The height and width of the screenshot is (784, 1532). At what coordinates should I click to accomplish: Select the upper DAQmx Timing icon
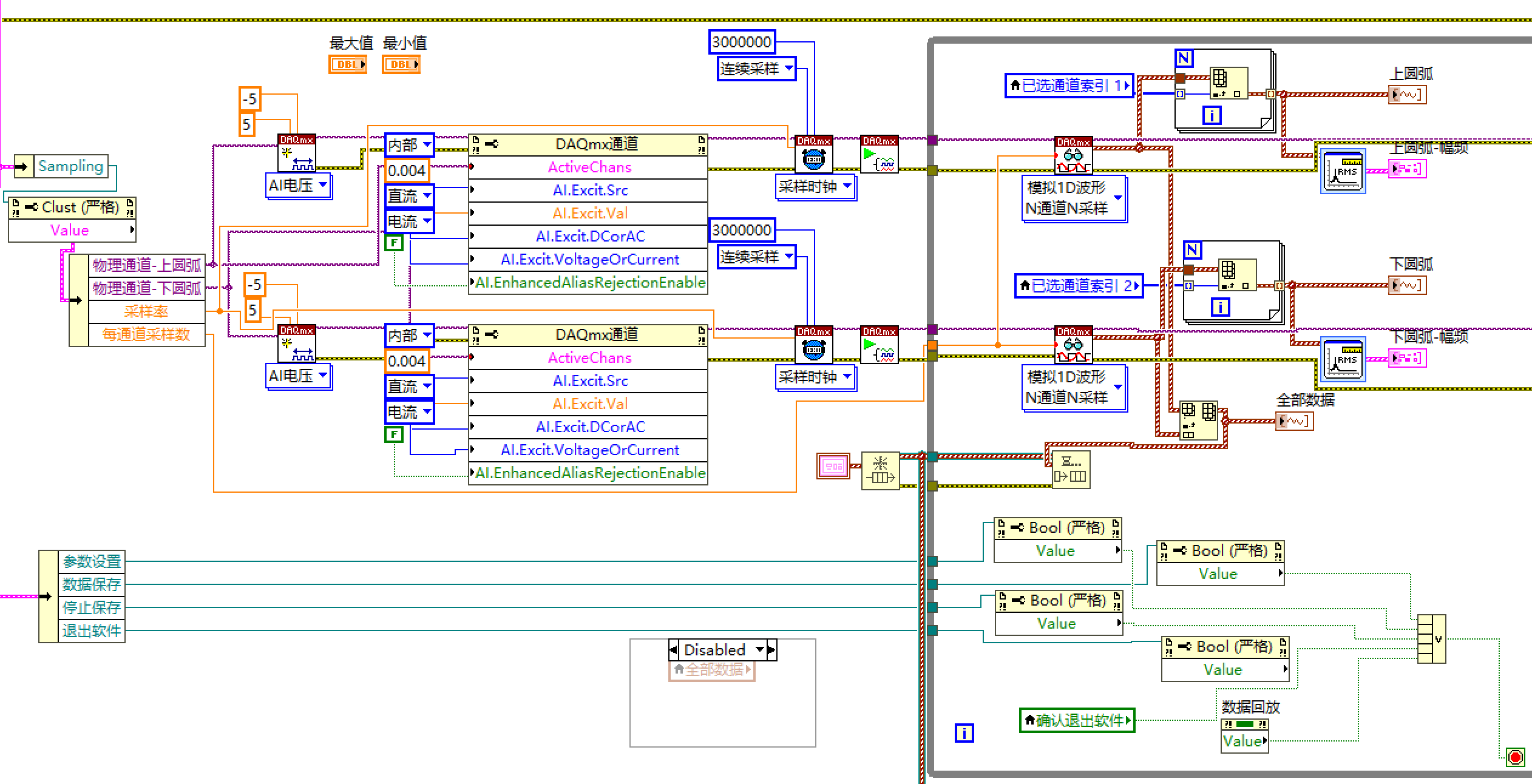click(x=813, y=154)
